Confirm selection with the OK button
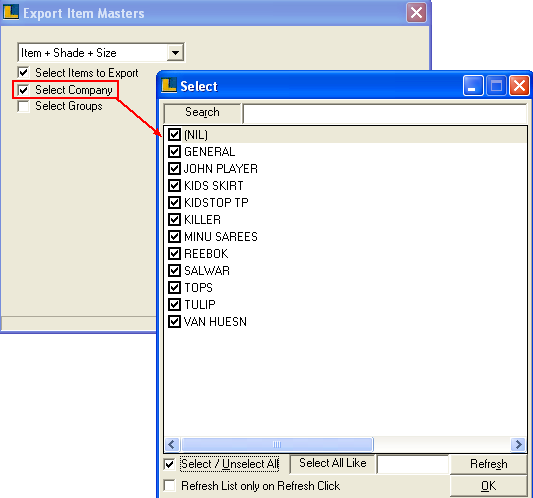 pyautogui.click(x=488, y=486)
